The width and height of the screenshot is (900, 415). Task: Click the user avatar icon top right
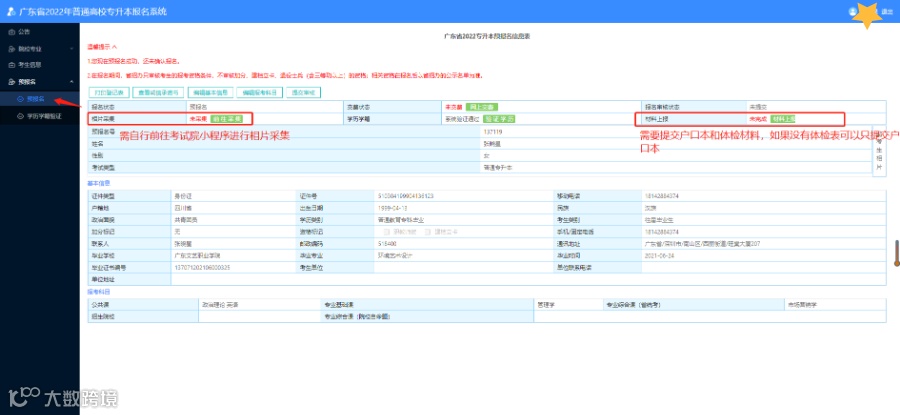click(x=852, y=11)
